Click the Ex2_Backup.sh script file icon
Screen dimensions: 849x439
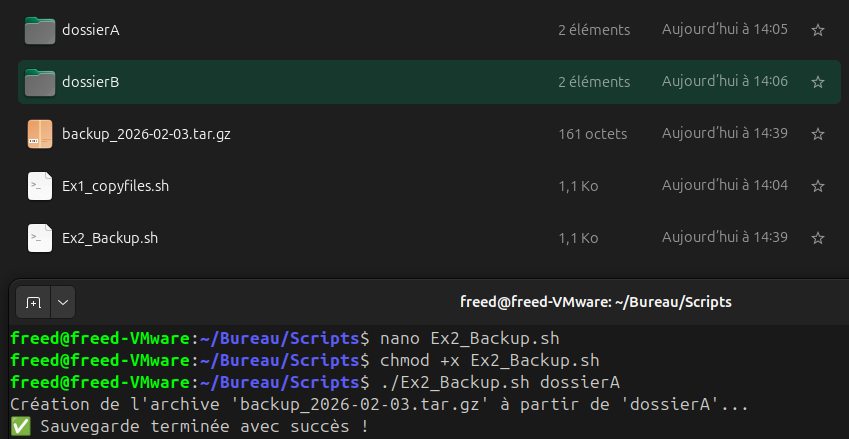40,238
